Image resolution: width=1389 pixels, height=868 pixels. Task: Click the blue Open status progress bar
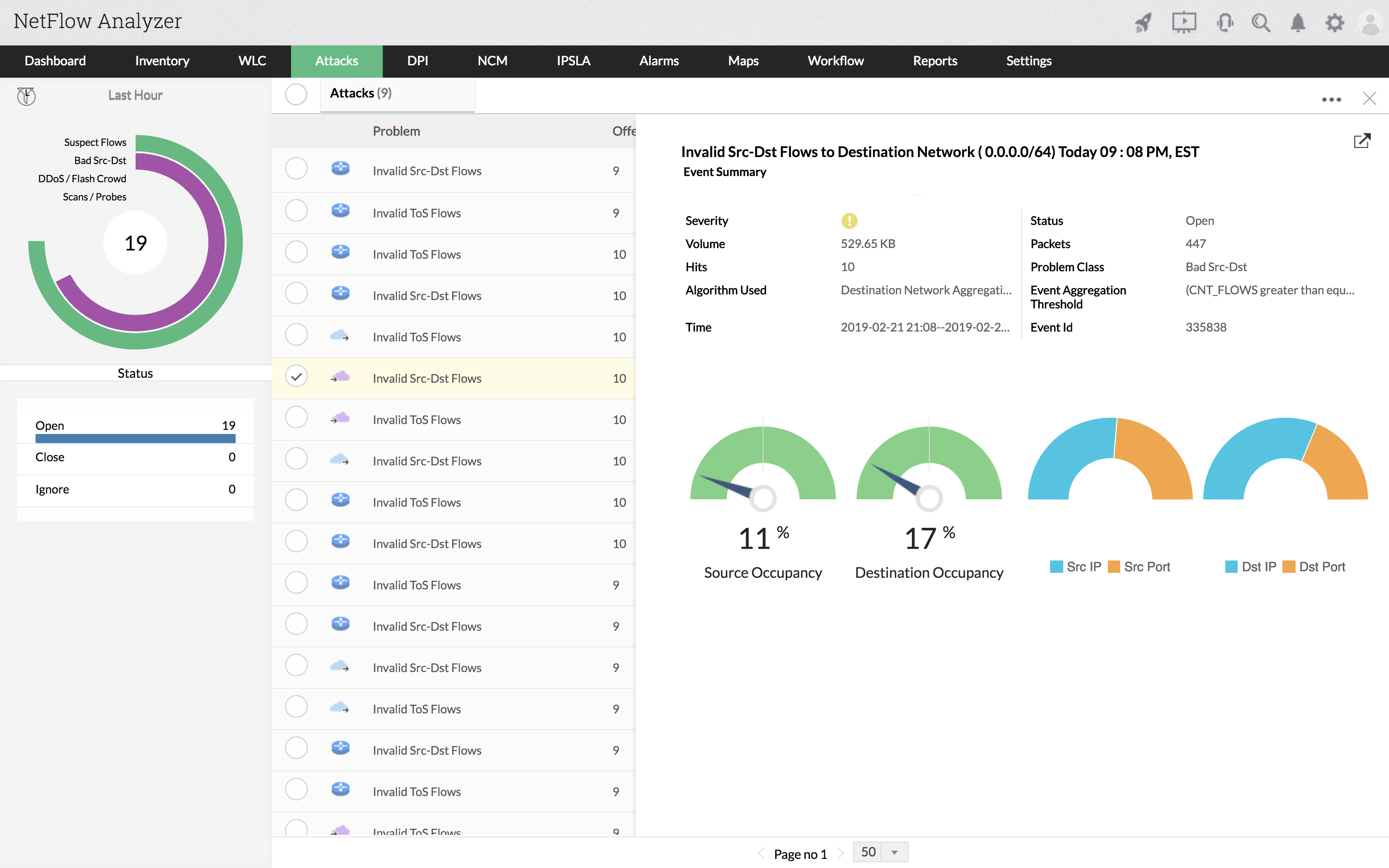coord(136,438)
